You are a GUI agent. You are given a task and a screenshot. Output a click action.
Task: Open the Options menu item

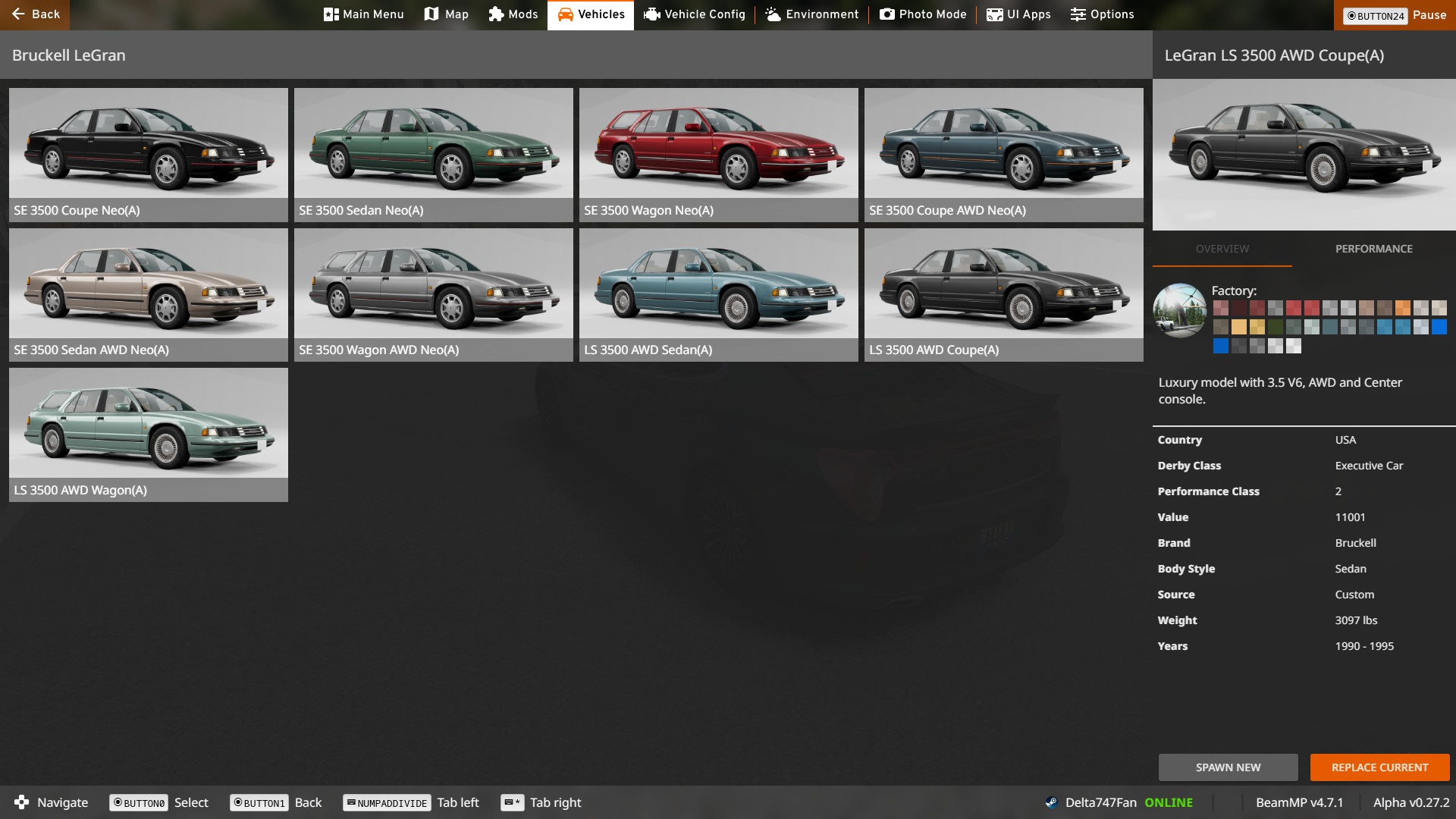[x=1103, y=14]
